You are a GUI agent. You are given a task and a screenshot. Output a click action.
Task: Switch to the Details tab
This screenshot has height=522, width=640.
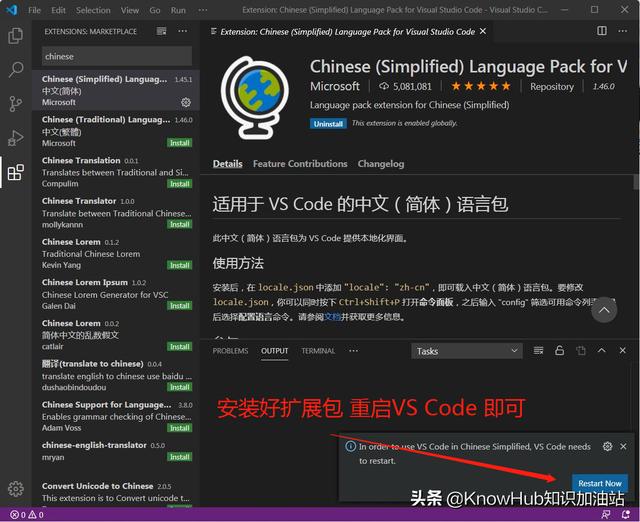pos(227,164)
